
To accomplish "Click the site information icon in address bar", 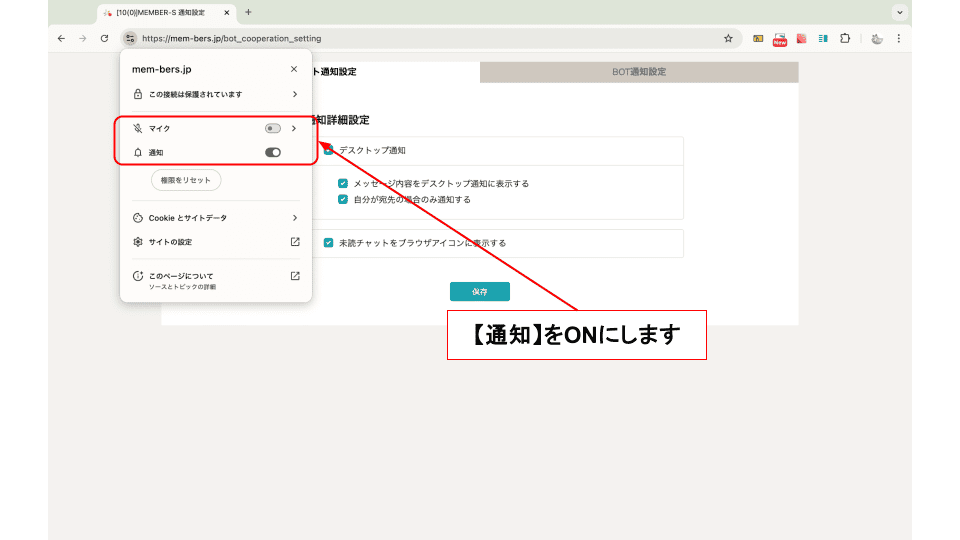I will (x=130, y=38).
